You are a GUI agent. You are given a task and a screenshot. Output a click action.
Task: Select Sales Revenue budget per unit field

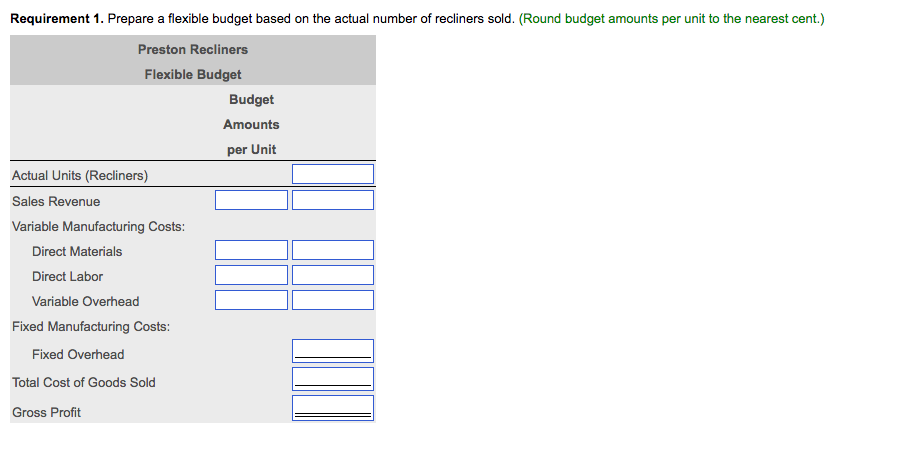[x=251, y=200]
